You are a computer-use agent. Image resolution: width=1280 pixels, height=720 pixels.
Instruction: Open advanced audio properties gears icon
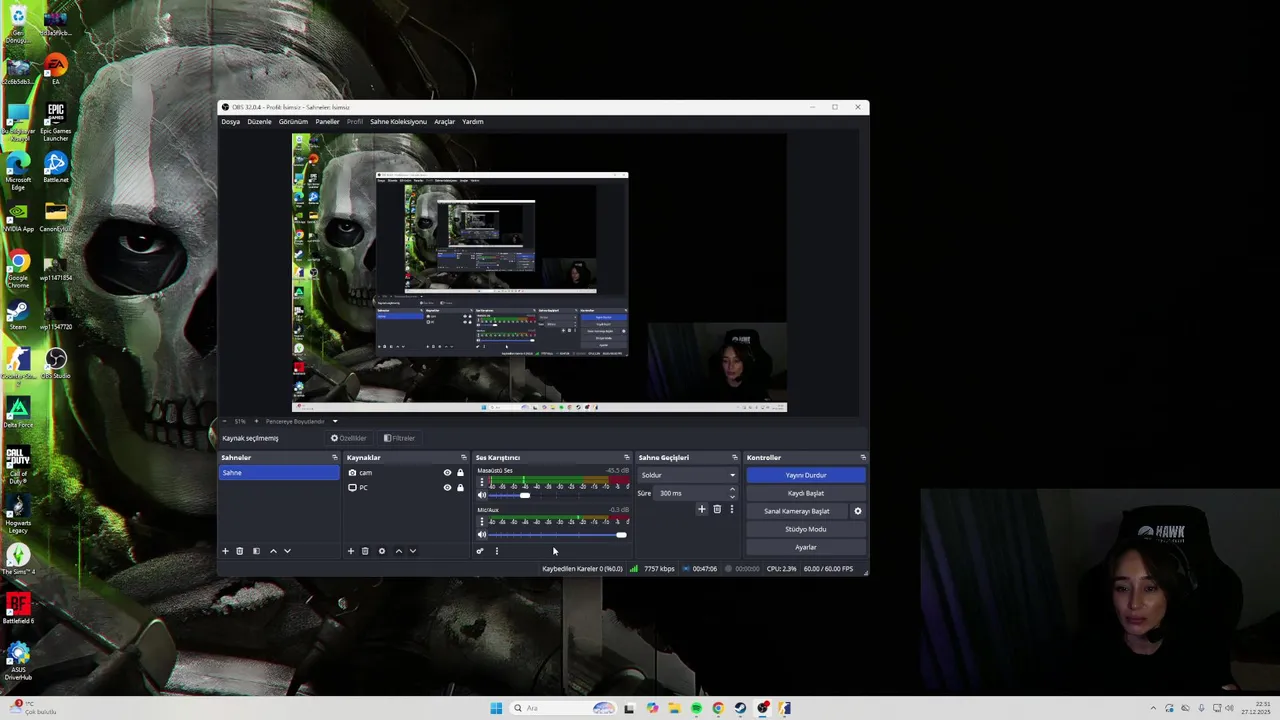[x=480, y=551]
